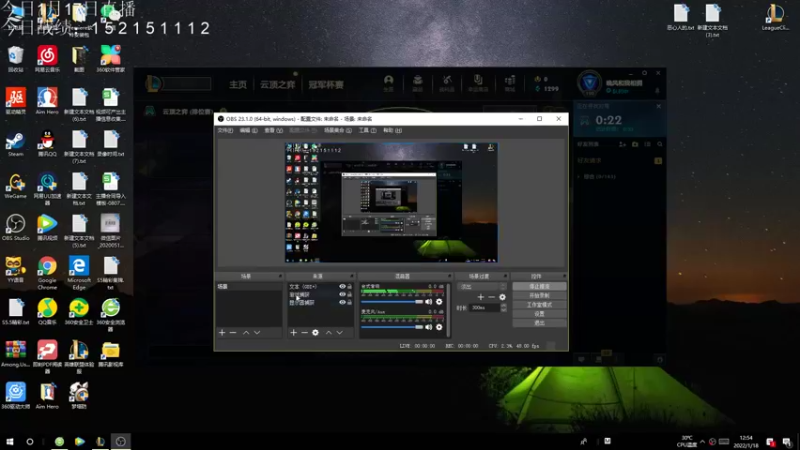Mute Mic/Aux speaker in mixer
The image size is (800, 450).
[x=429, y=327]
